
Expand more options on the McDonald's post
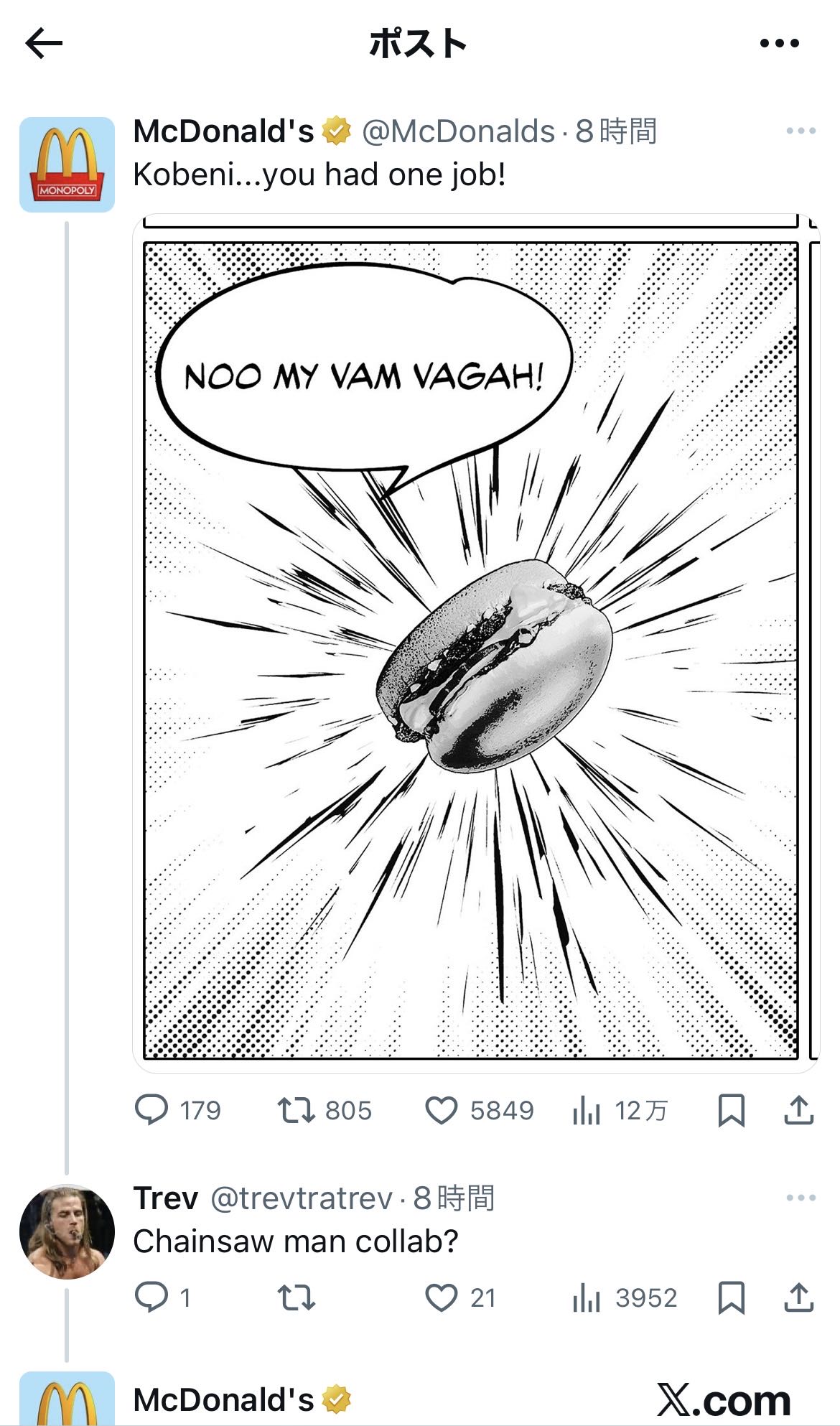801,131
